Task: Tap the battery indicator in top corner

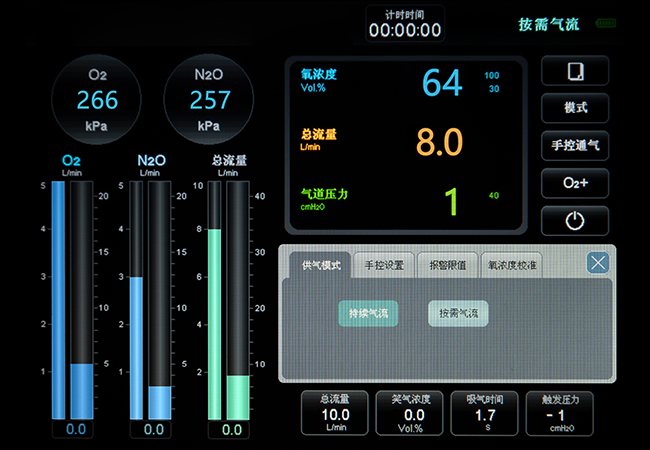Action: pos(606,23)
